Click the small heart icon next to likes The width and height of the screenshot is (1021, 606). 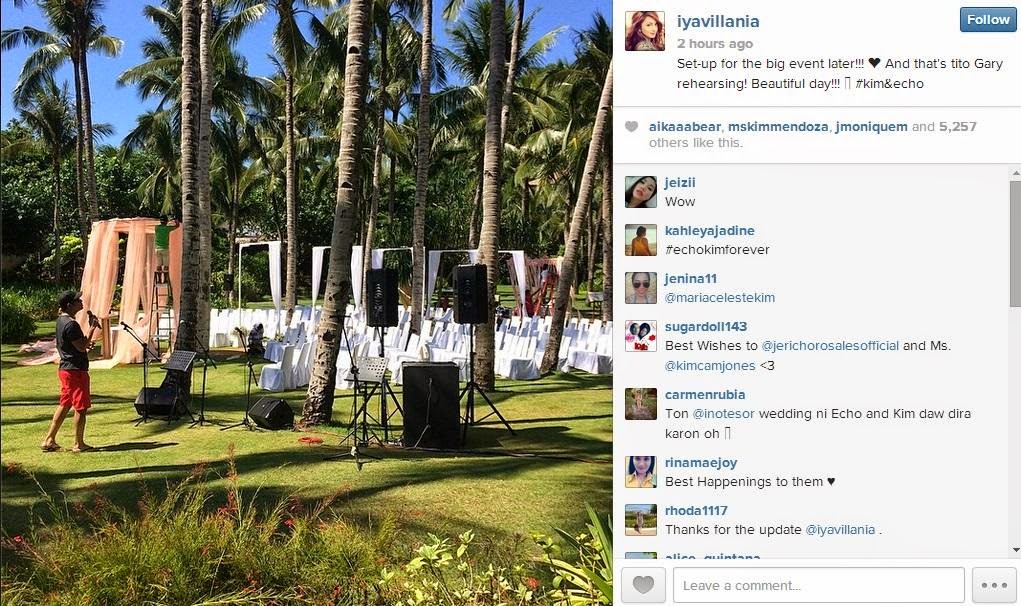631,126
